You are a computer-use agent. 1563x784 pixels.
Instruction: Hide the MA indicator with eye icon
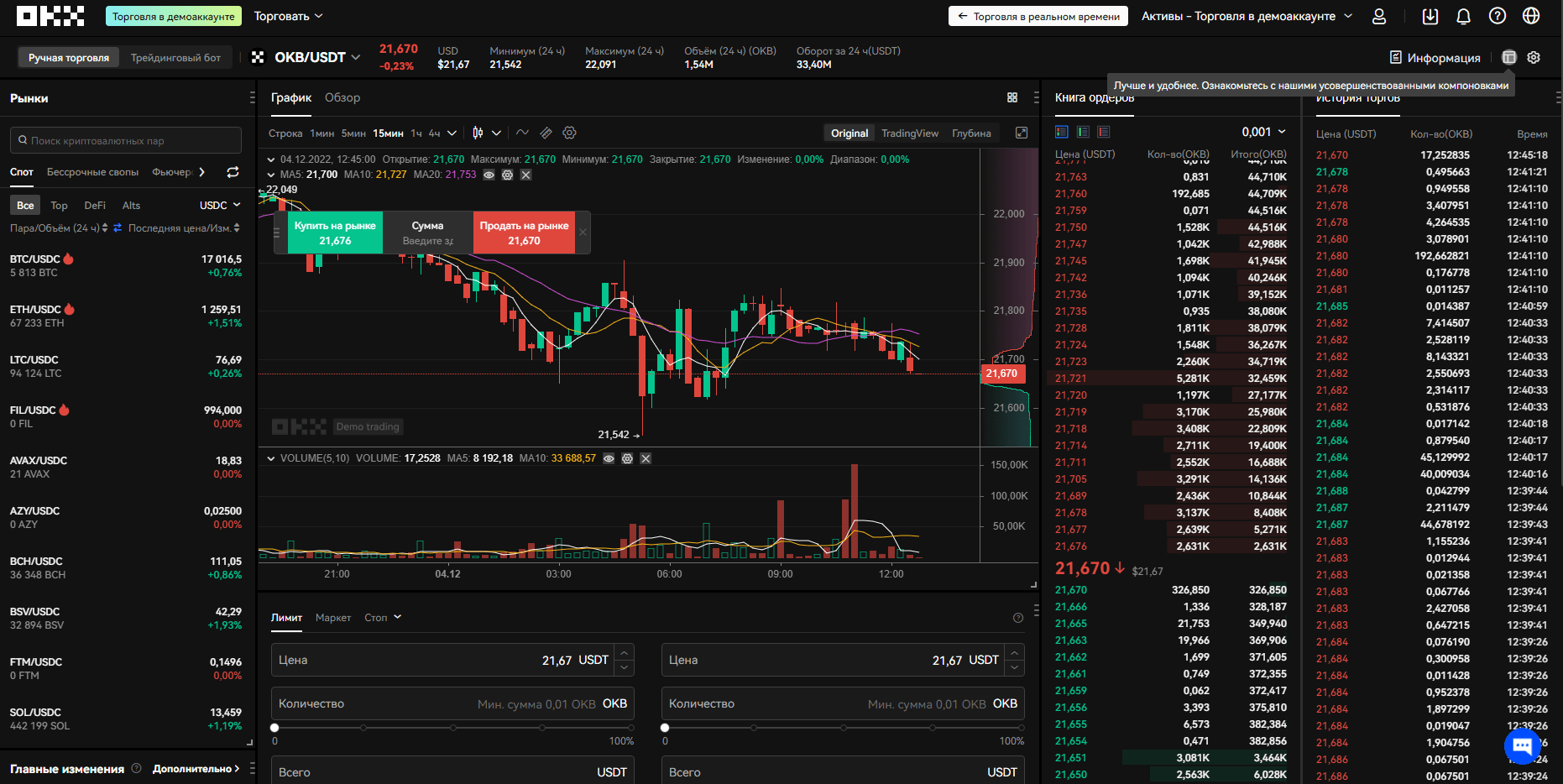pos(489,175)
